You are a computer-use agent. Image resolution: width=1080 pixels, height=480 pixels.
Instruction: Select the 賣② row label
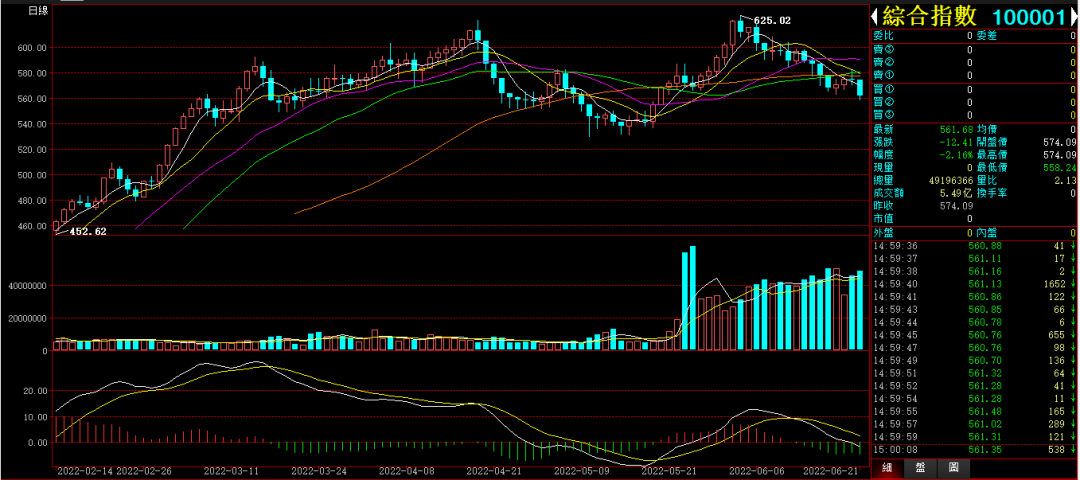point(882,62)
